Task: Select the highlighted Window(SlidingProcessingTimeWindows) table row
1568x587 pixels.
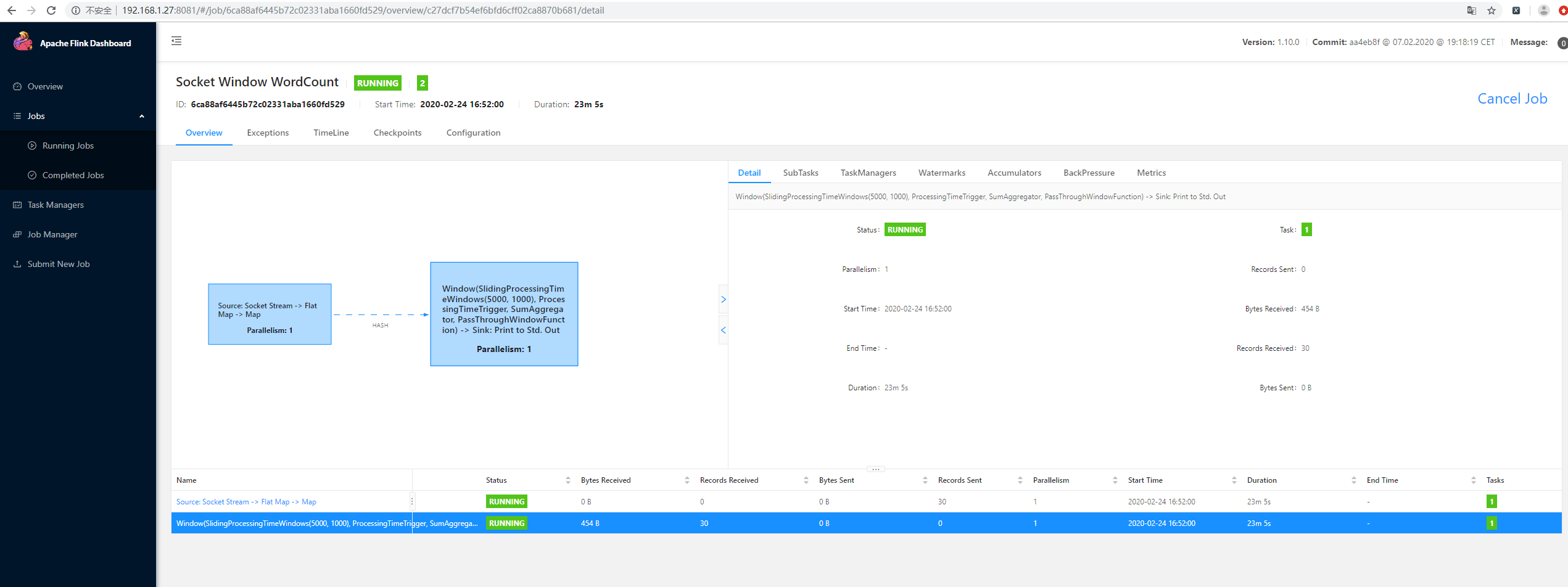Action: [866, 523]
